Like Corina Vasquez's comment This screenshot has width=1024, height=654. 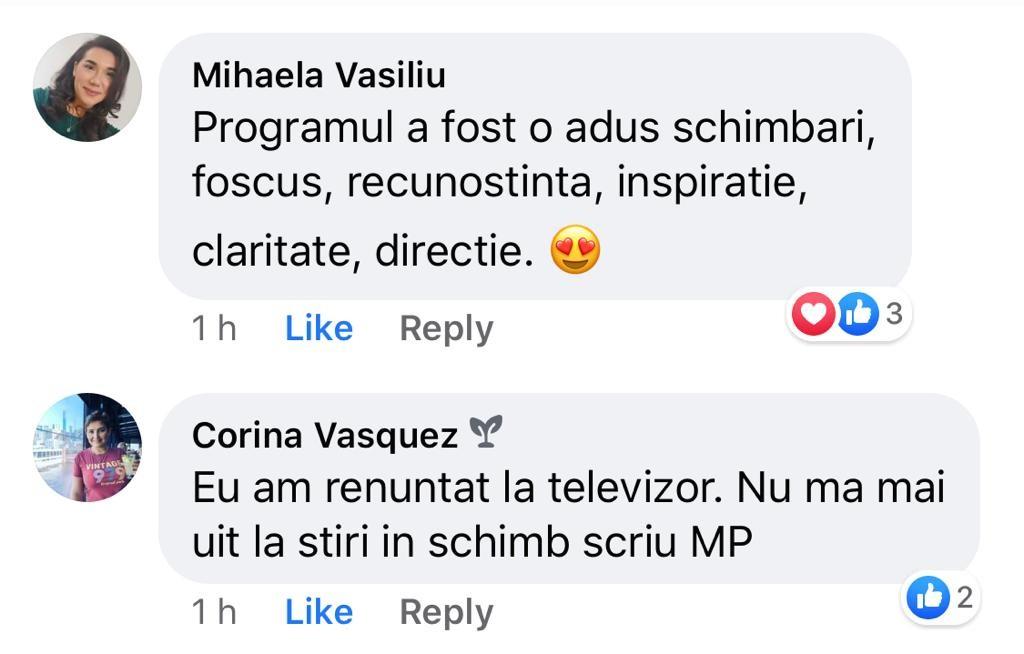coord(319,612)
